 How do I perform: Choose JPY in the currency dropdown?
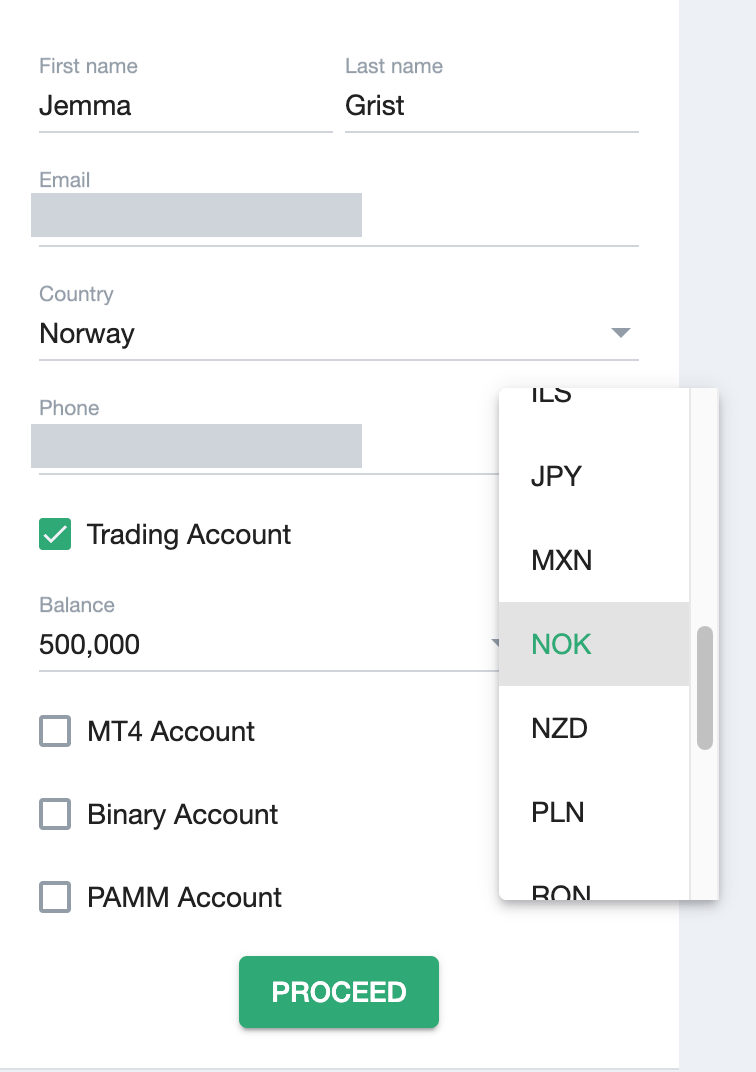click(x=557, y=476)
